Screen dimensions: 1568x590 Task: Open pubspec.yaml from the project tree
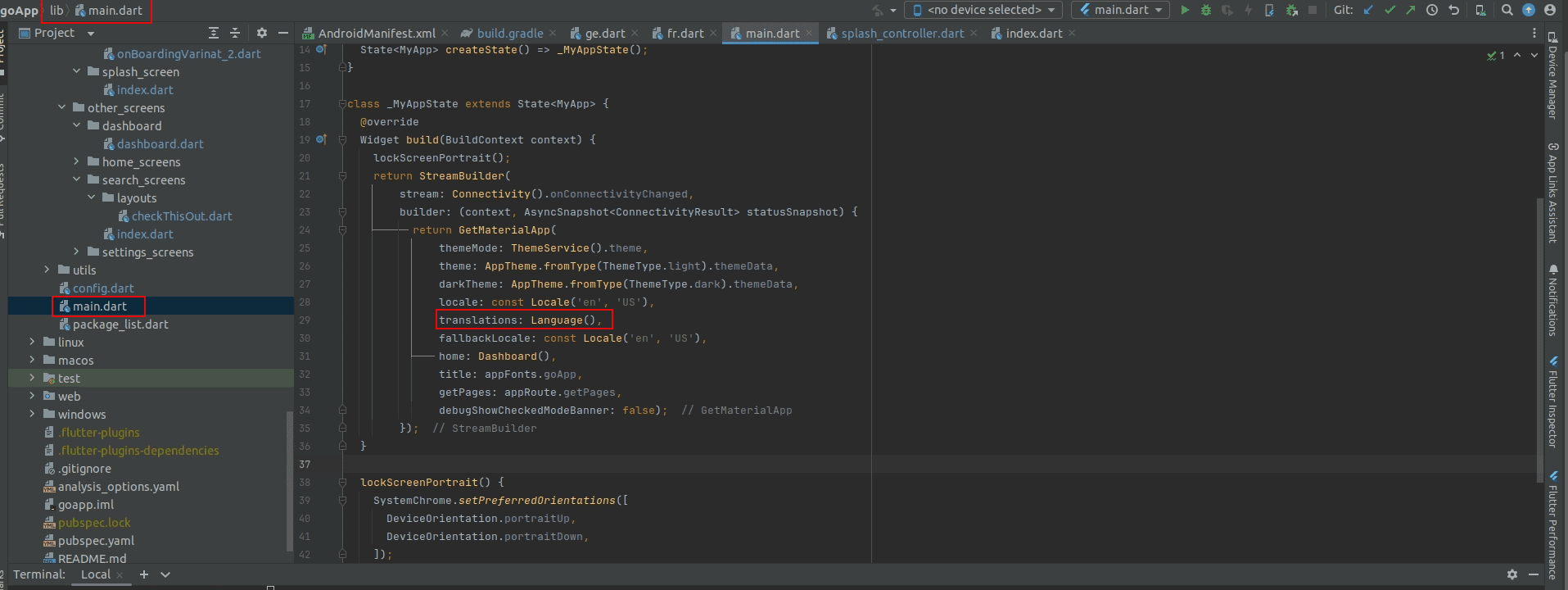96,541
